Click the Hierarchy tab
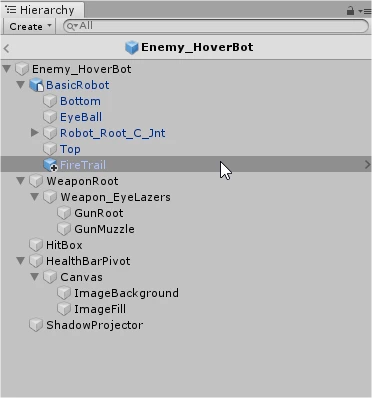This screenshot has height=398, width=372. (x=42, y=10)
